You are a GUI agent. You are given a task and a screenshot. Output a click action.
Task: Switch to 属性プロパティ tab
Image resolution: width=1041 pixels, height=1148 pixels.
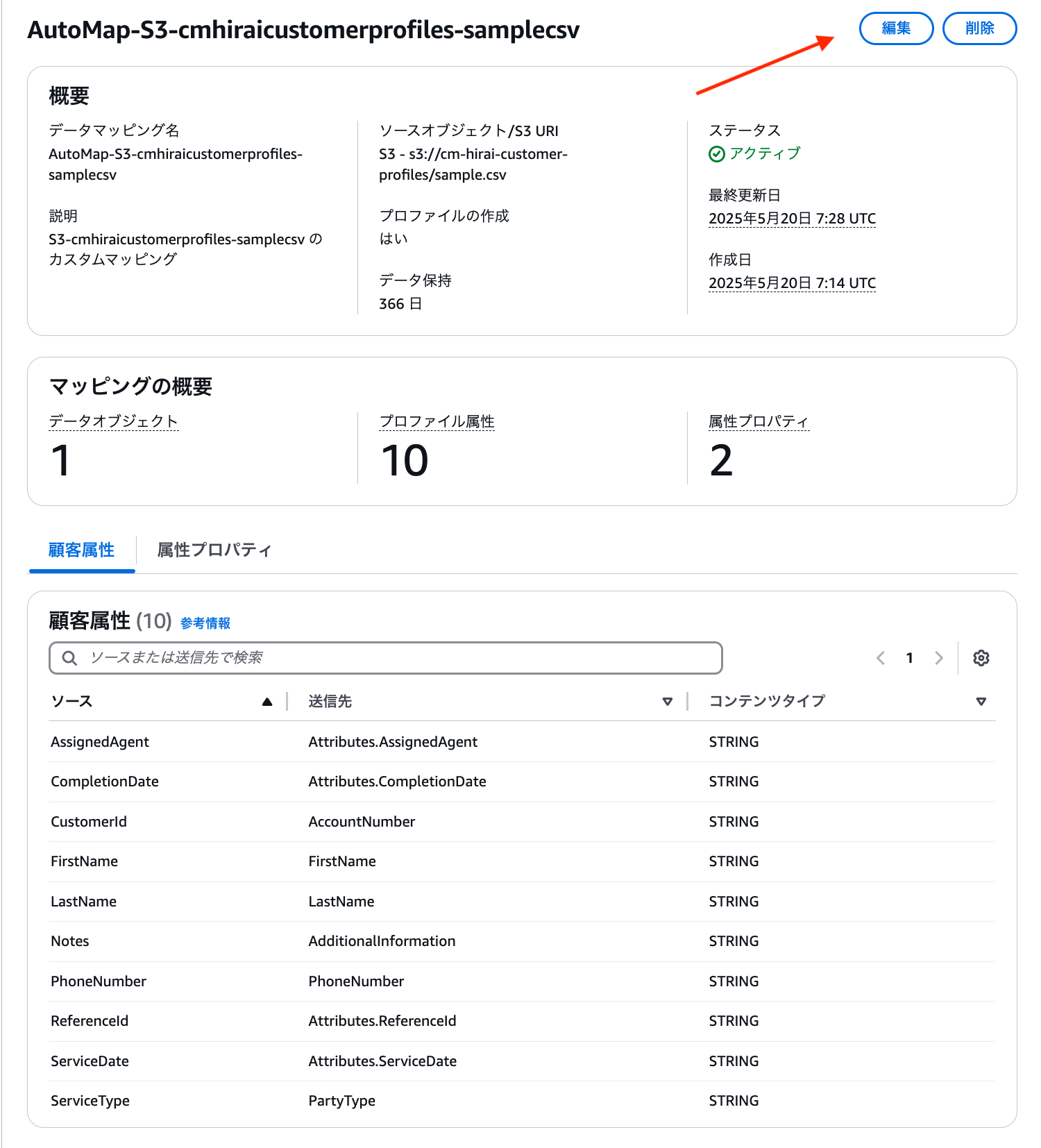(x=214, y=550)
